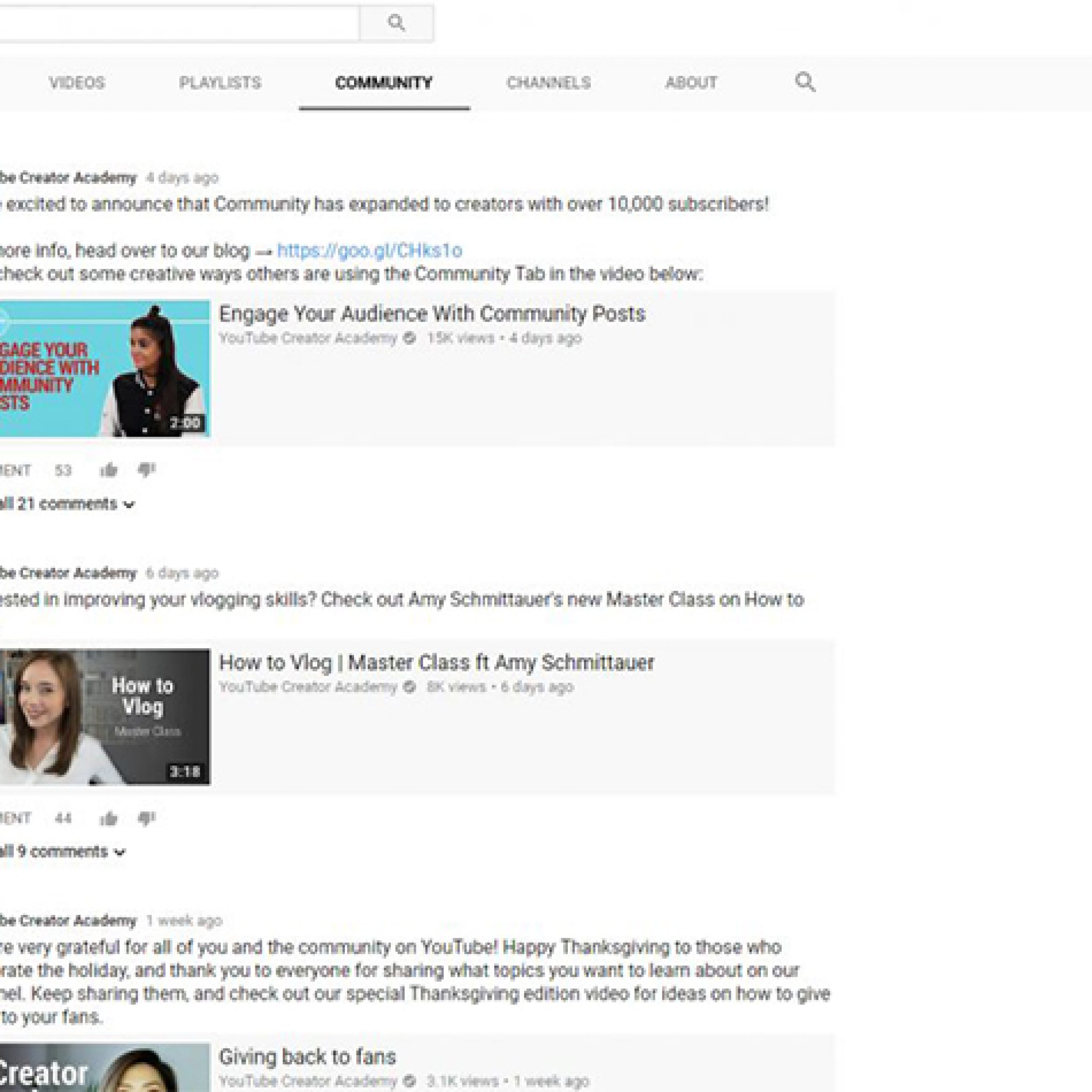
Task: Click the search input field at top
Action: pyautogui.click(x=179, y=24)
